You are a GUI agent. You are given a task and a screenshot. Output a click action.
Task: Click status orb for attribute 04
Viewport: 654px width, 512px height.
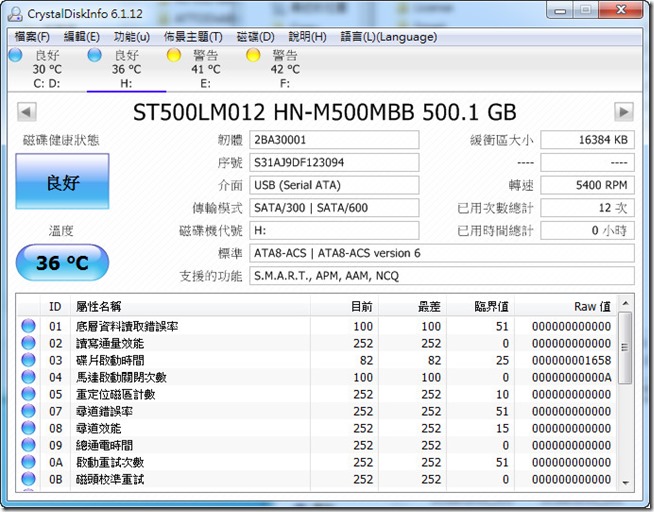coord(28,377)
